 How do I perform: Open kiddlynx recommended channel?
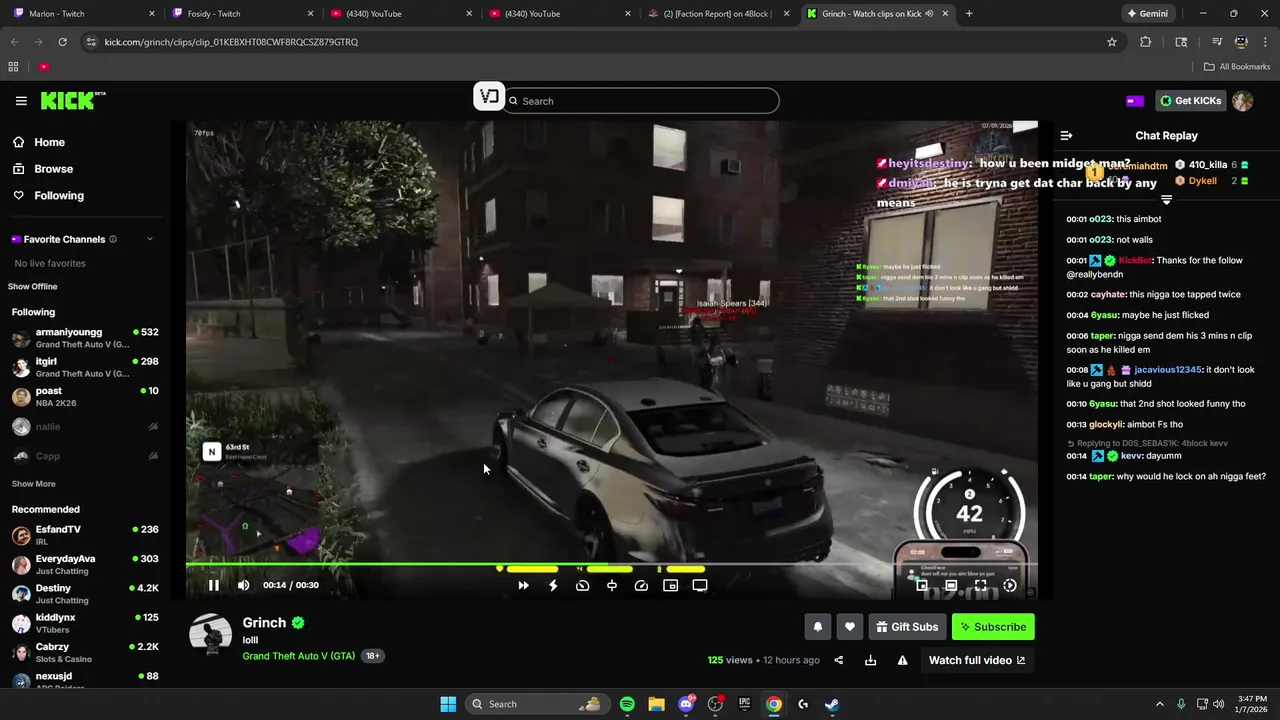tap(85, 623)
